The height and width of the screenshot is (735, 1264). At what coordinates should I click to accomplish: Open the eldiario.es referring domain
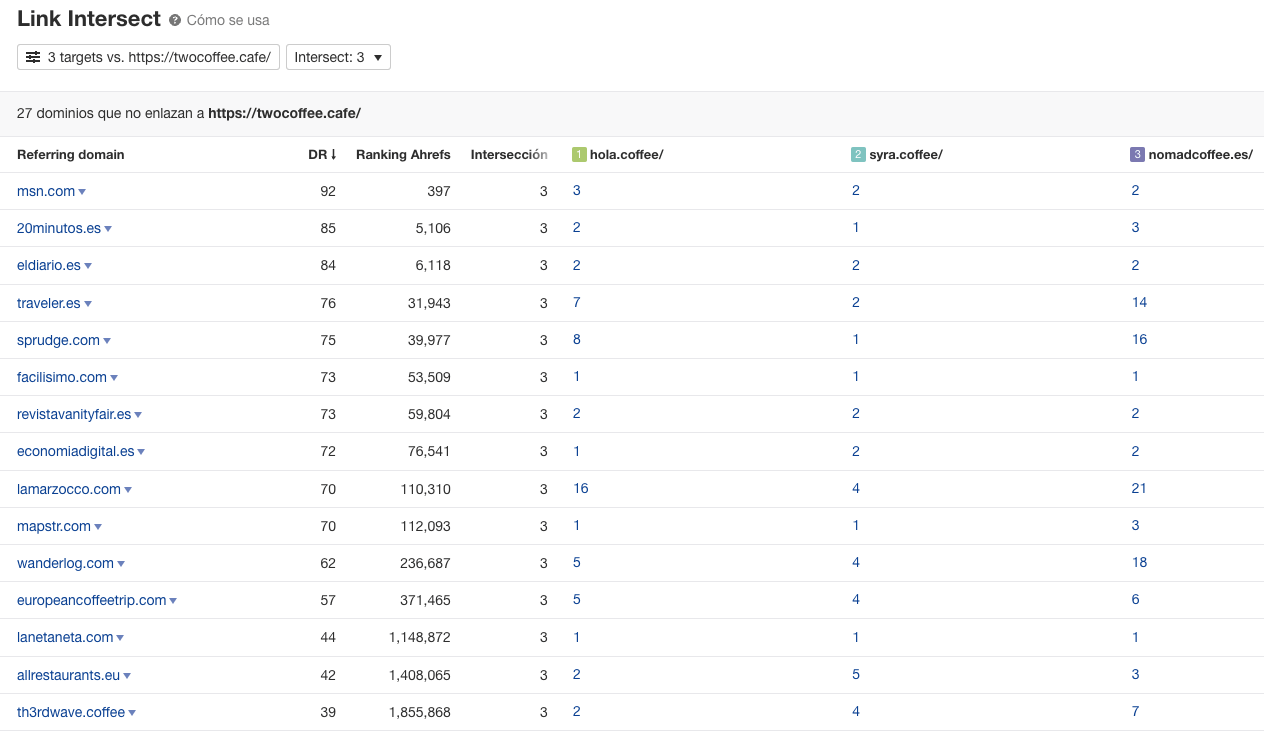click(x=48, y=265)
